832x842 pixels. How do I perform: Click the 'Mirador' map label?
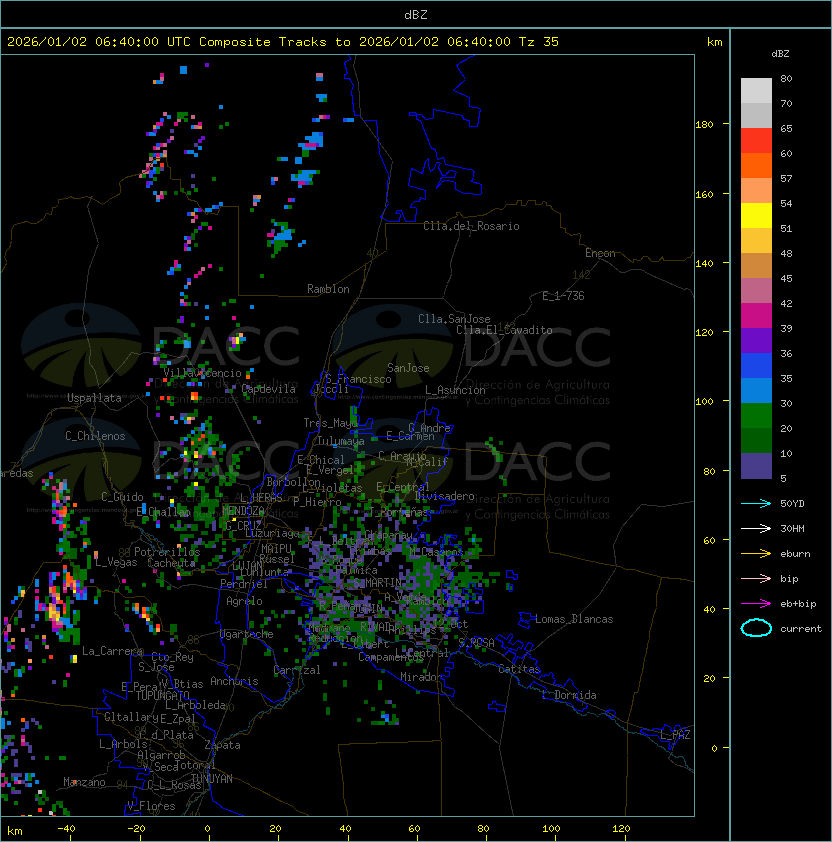(422, 677)
